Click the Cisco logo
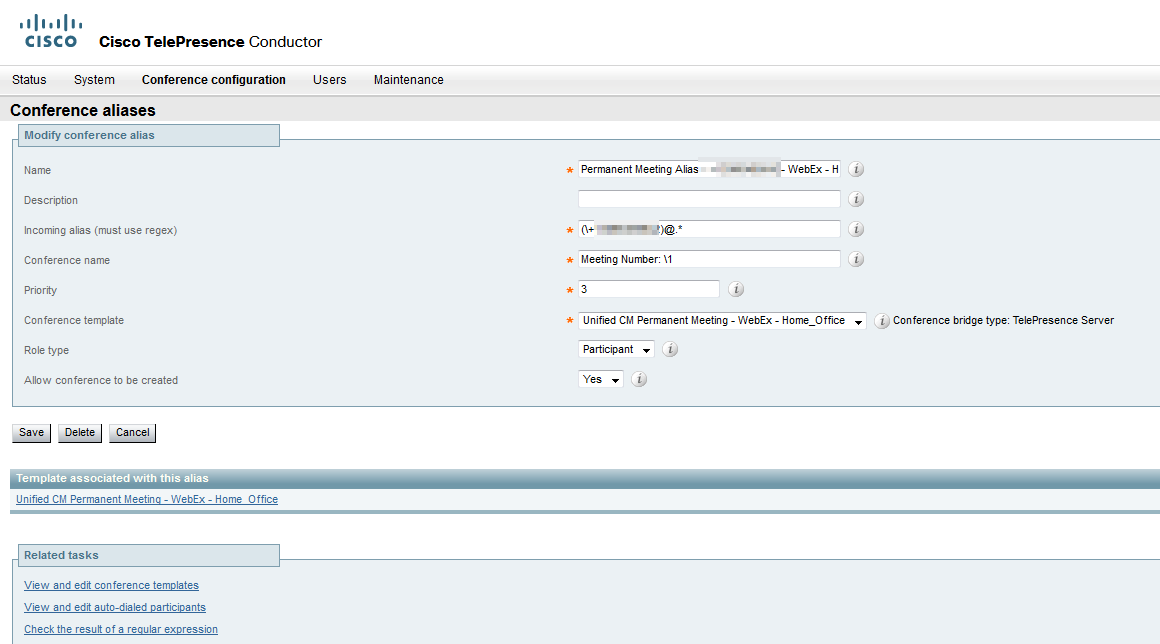 coord(51,31)
